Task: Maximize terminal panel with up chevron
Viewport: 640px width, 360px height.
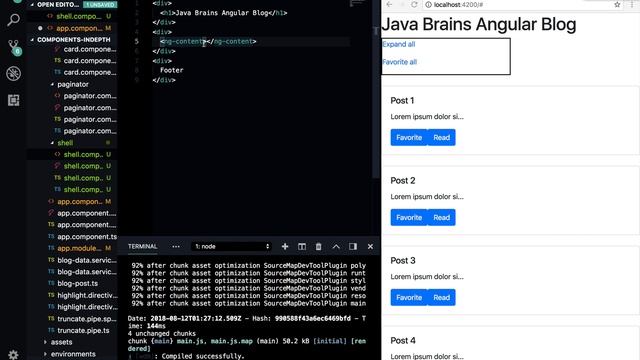Action: tap(336, 247)
